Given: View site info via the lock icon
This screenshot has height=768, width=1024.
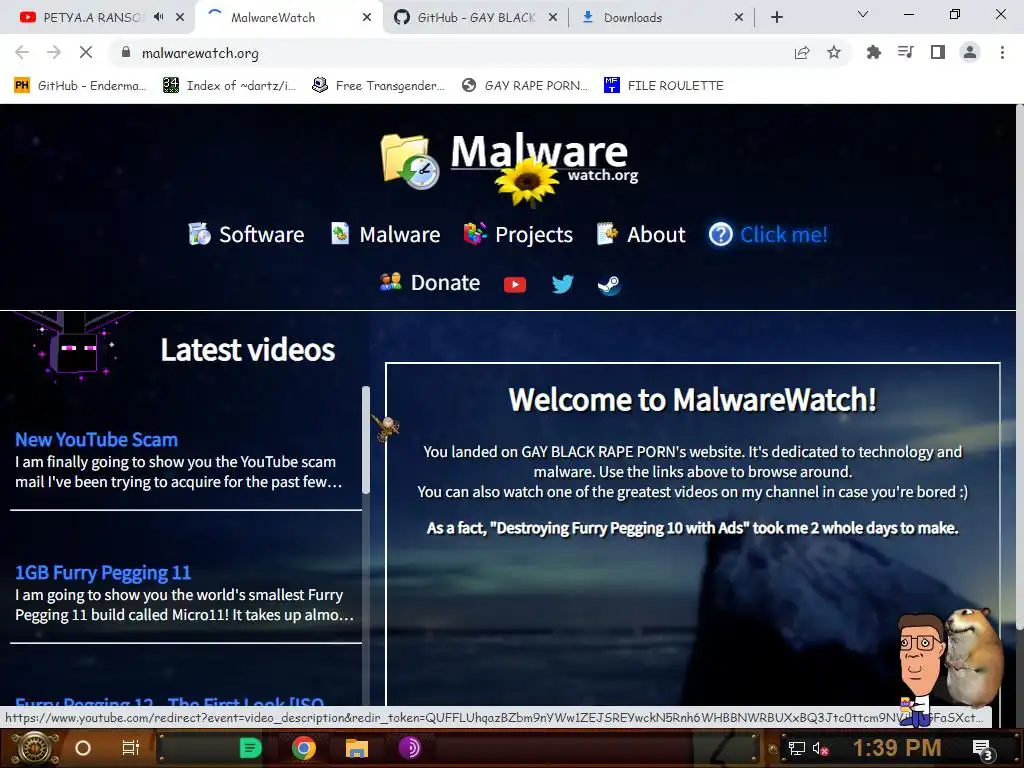Looking at the screenshot, I should coord(126,52).
